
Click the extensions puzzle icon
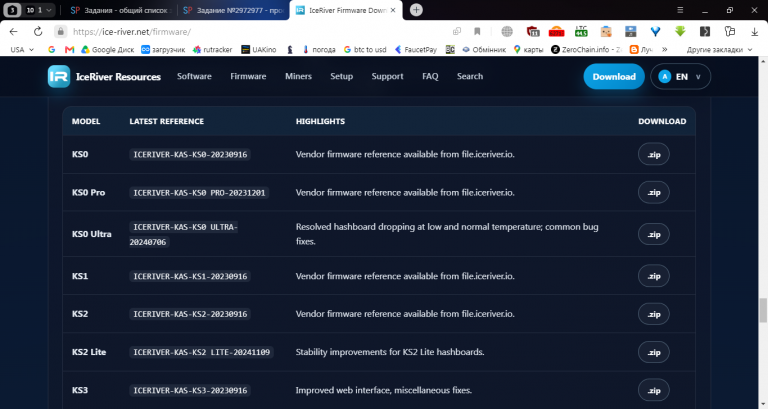coord(730,31)
